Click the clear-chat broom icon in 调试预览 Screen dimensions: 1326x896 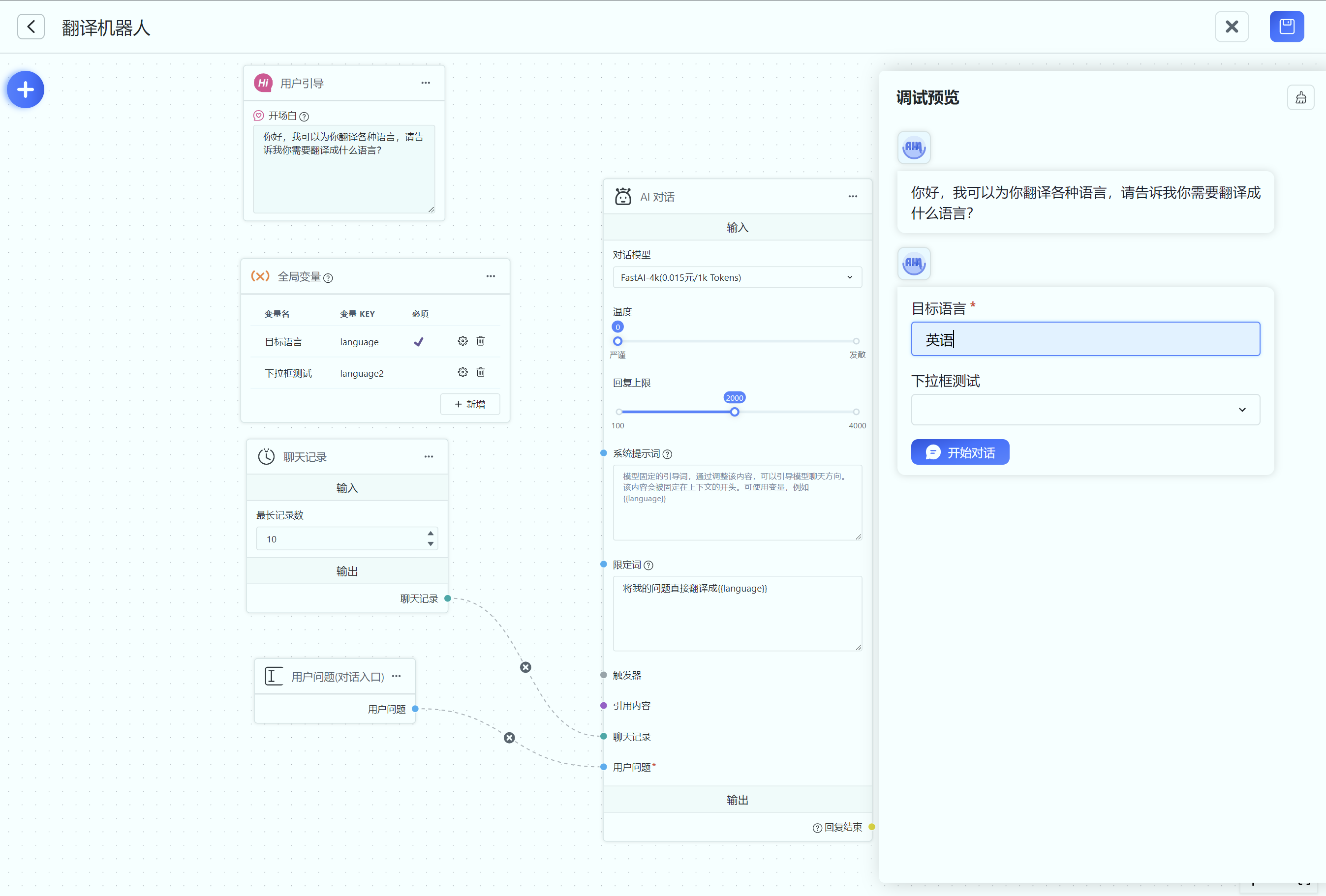1300,97
